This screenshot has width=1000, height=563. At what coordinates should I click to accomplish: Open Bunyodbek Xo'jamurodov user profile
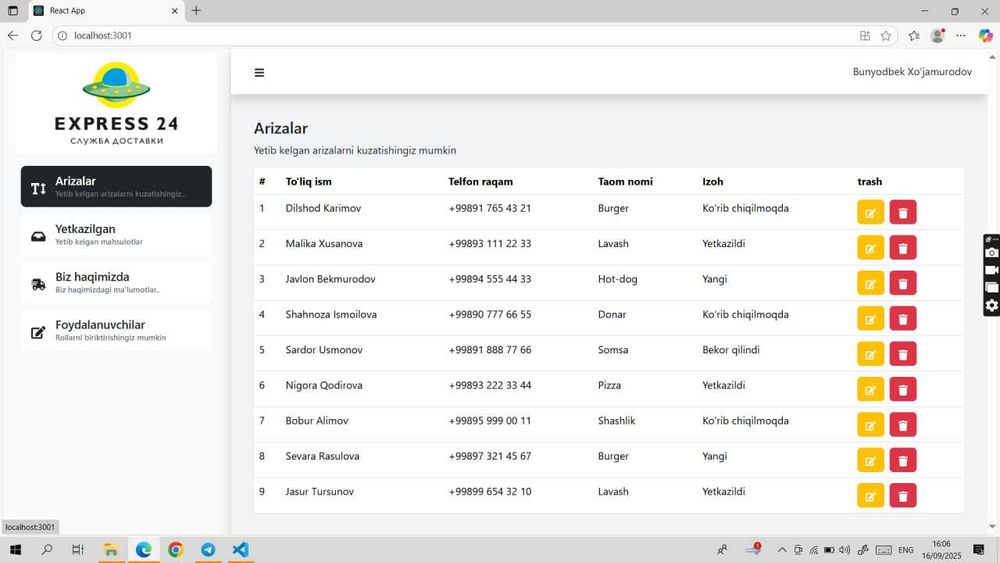click(912, 72)
